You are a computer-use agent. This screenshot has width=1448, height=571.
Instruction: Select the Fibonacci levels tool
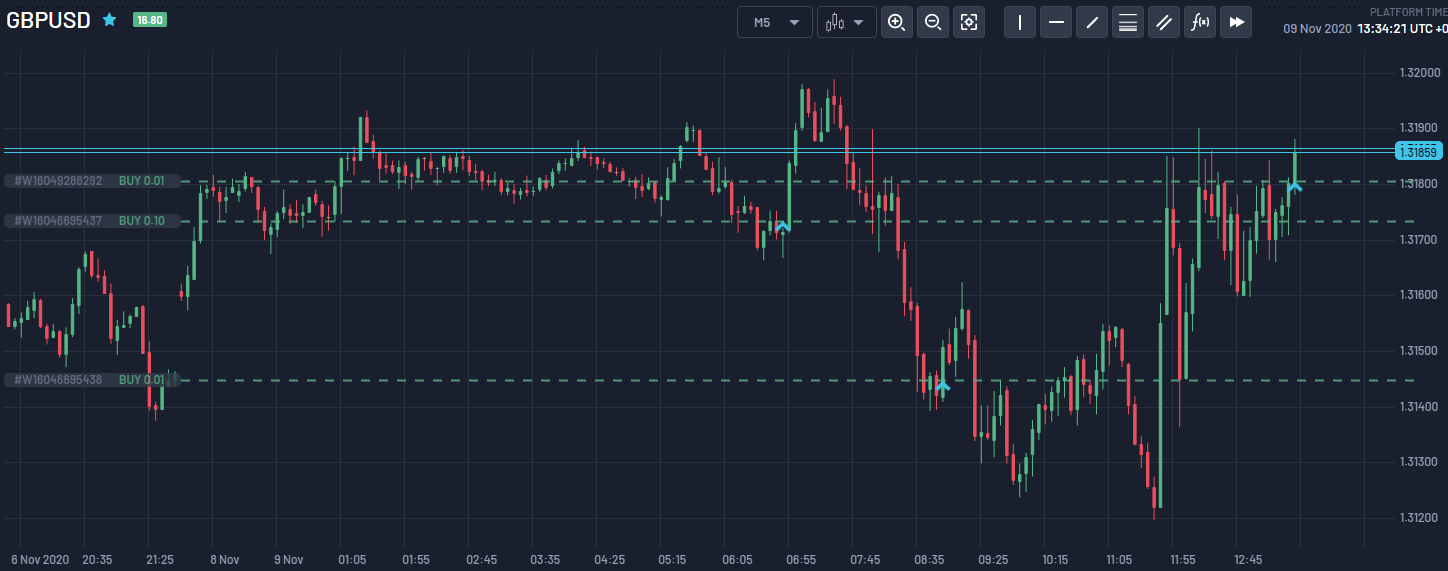pyautogui.click(x=1128, y=22)
